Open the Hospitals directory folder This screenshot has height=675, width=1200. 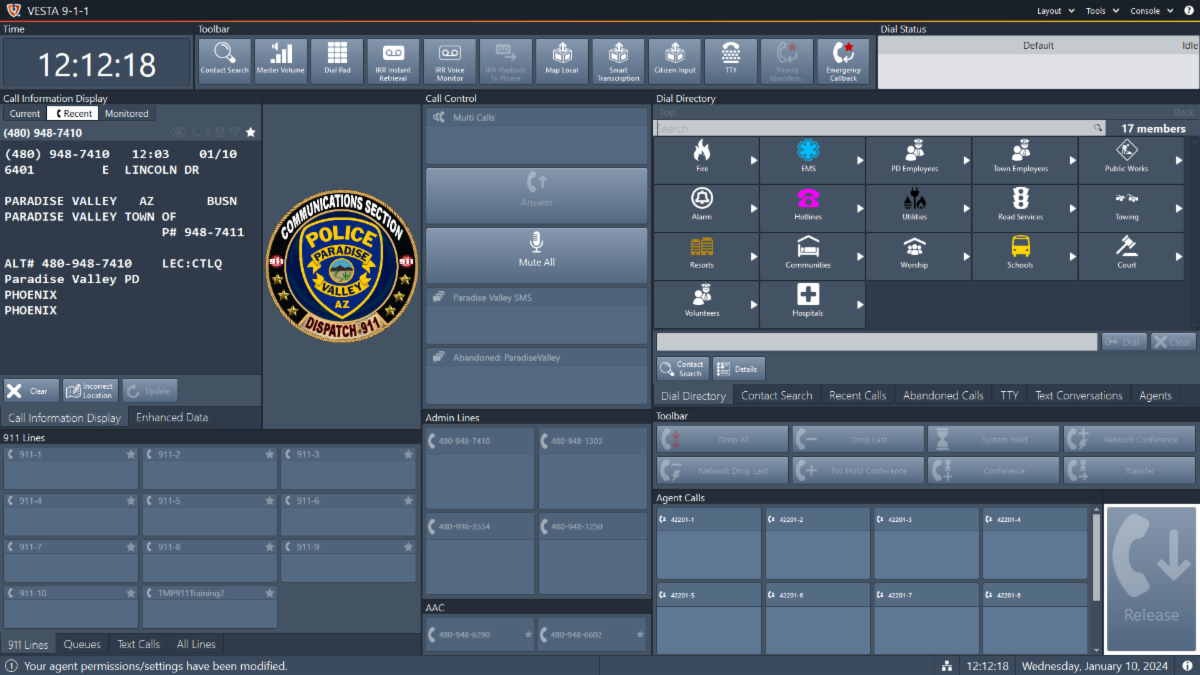tap(812, 304)
